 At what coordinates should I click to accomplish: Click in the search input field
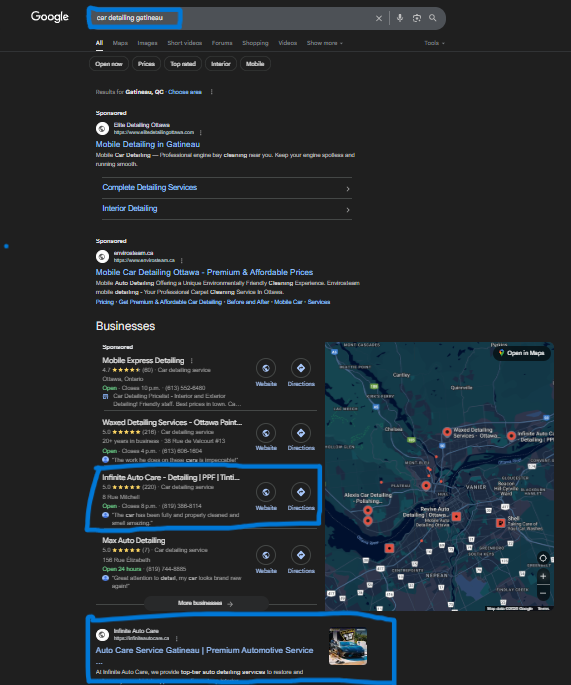[x=232, y=18]
